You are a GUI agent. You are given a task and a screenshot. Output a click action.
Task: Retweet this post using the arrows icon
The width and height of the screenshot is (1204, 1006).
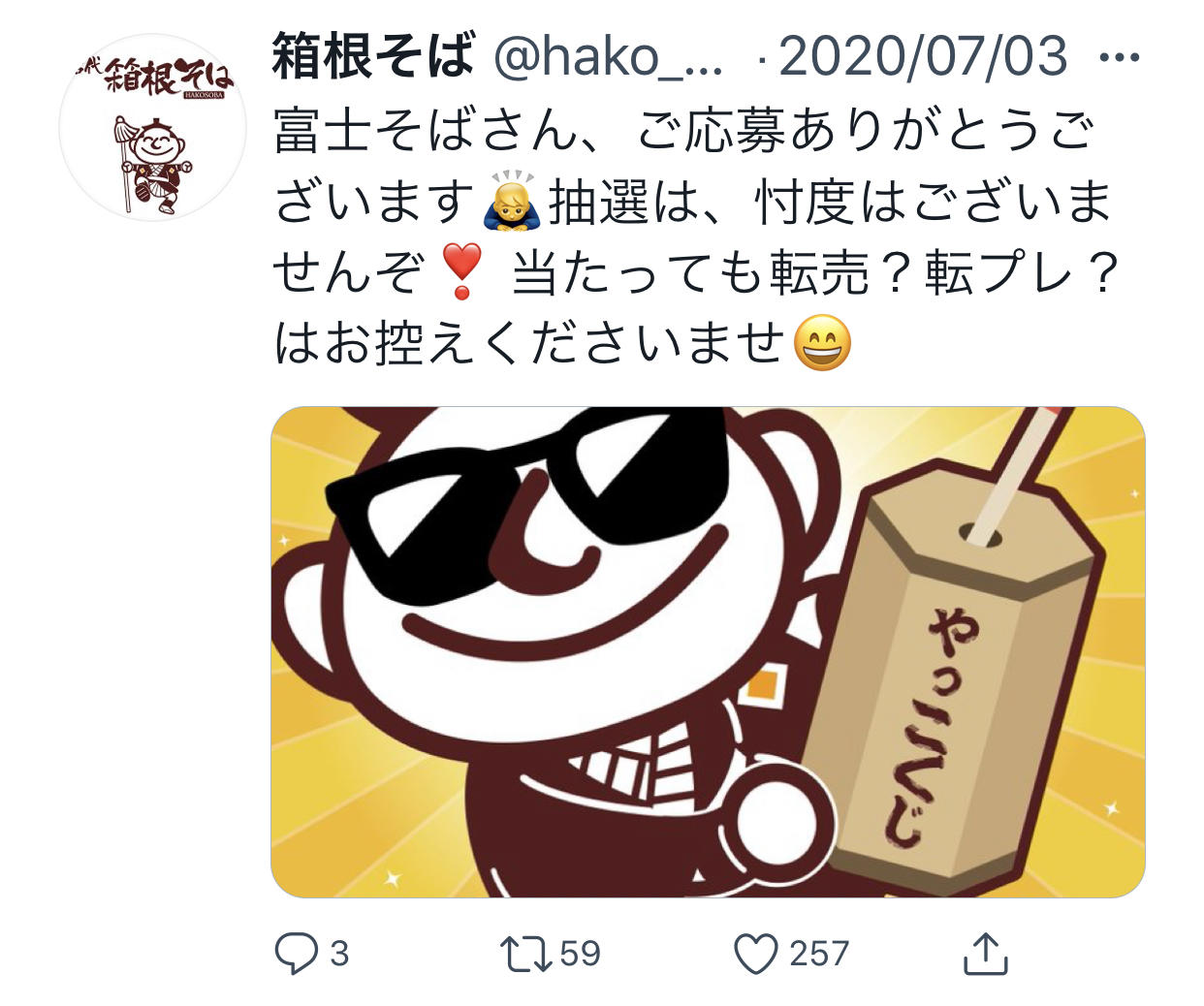(x=525, y=953)
